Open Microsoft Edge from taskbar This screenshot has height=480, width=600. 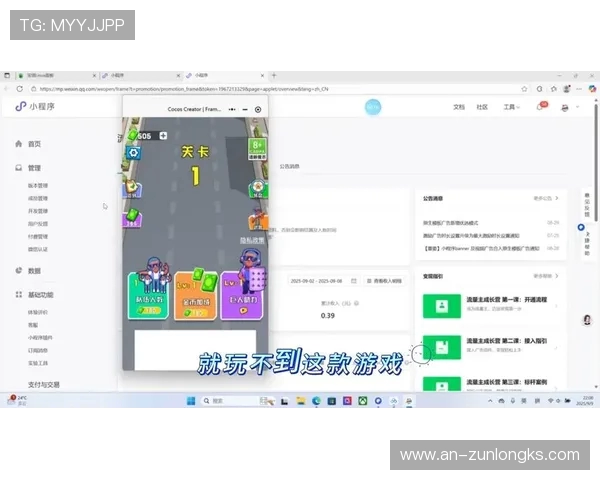pyautogui.click(x=316, y=401)
